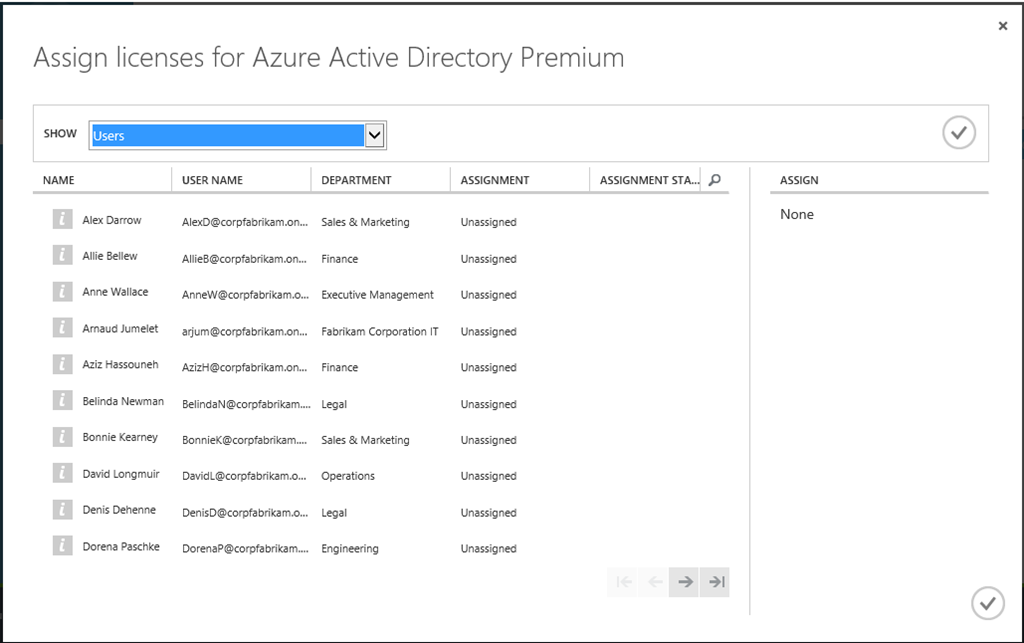Open the search magnifier in table header

[x=714, y=180]
